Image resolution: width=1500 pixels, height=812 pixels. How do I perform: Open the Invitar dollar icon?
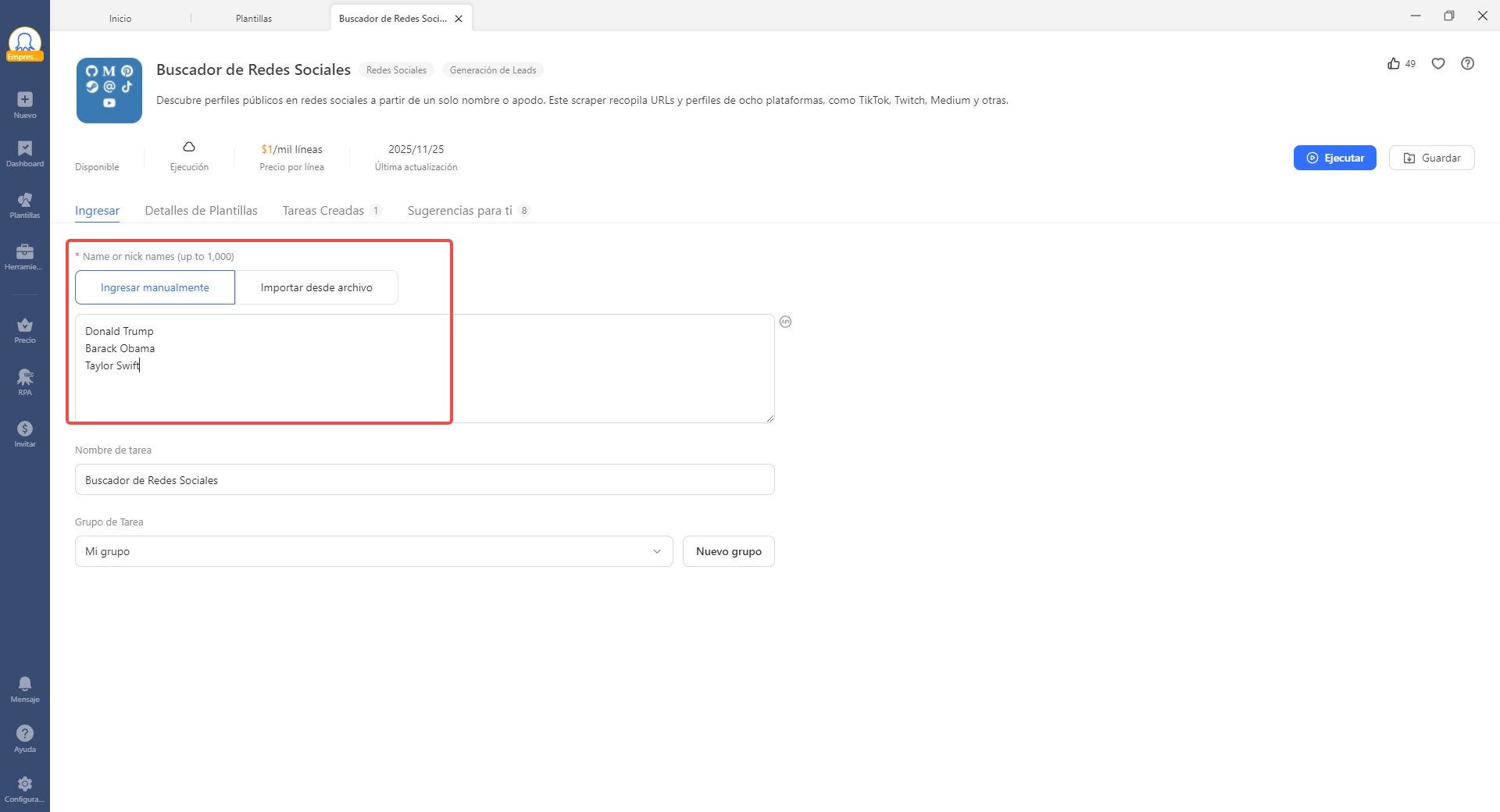coord(25,434)
